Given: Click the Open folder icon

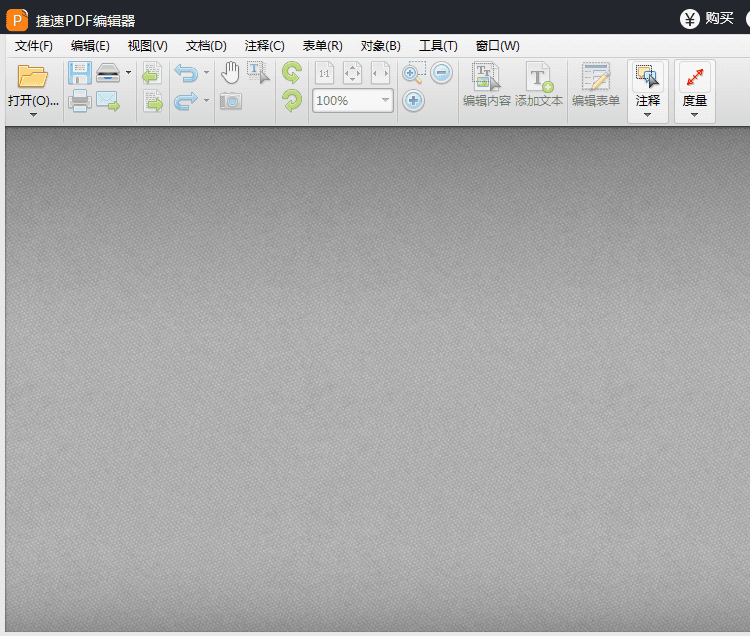Looking at the screenshot, I should pyautogui.click(x=32, y=76).
